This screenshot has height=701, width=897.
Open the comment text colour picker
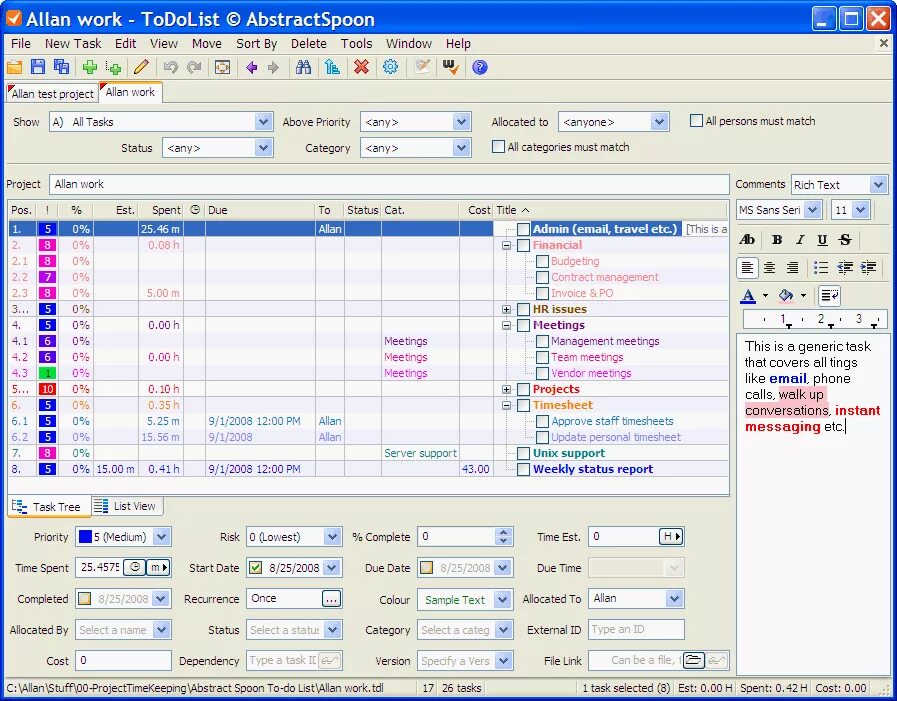click(x=765, y=295)
